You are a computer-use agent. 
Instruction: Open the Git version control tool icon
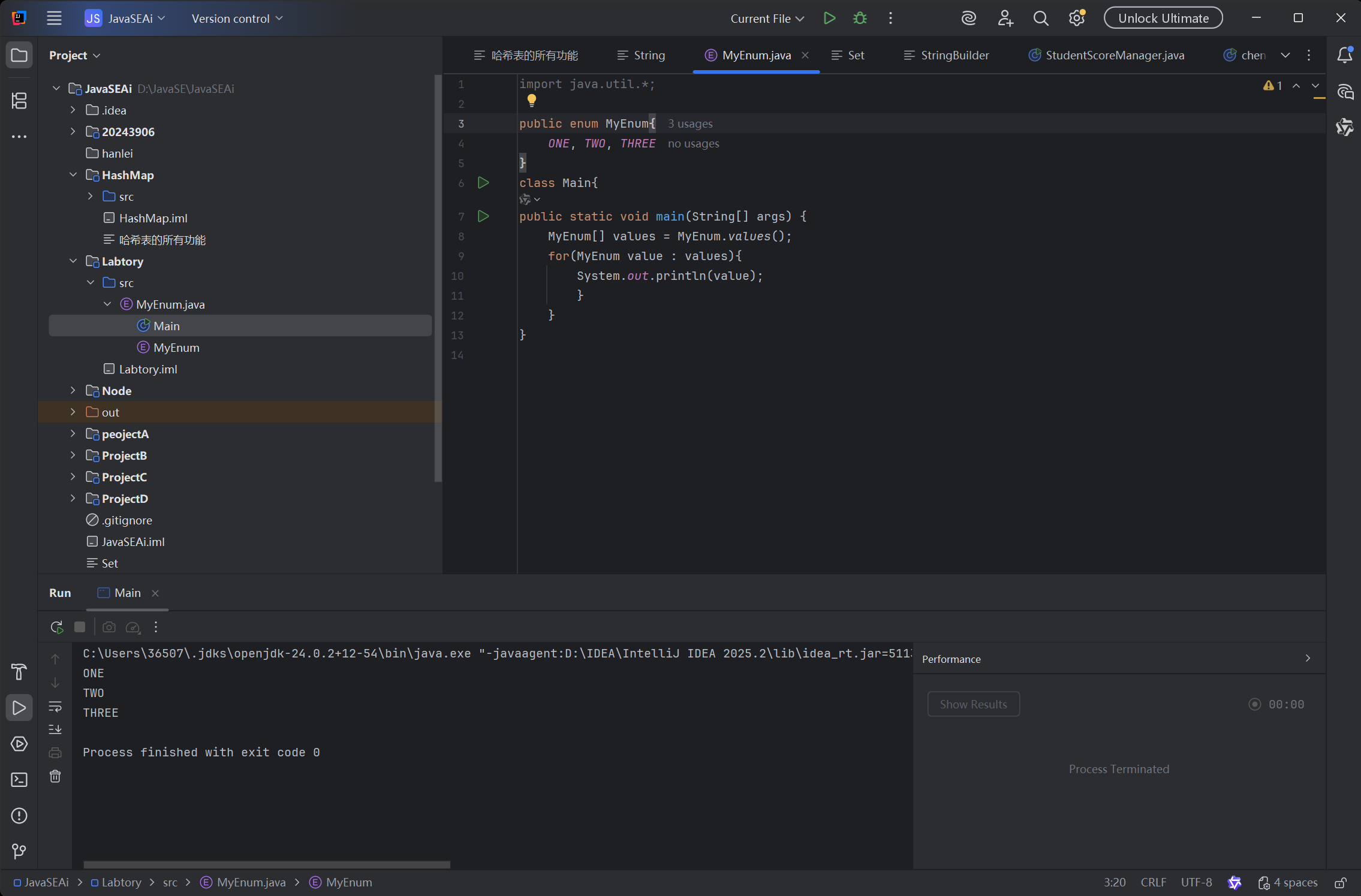click(19, 851)
